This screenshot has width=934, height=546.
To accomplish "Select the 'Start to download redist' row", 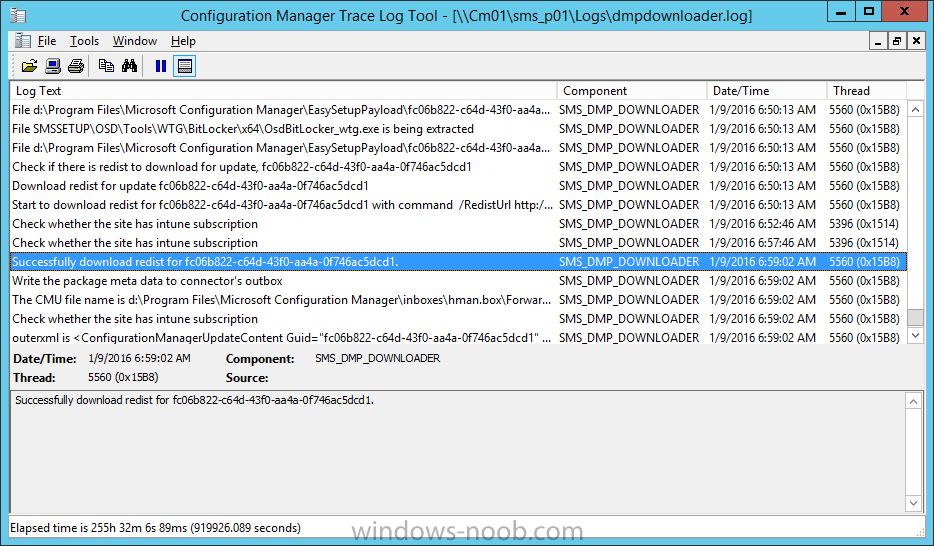I will point(458,205).
